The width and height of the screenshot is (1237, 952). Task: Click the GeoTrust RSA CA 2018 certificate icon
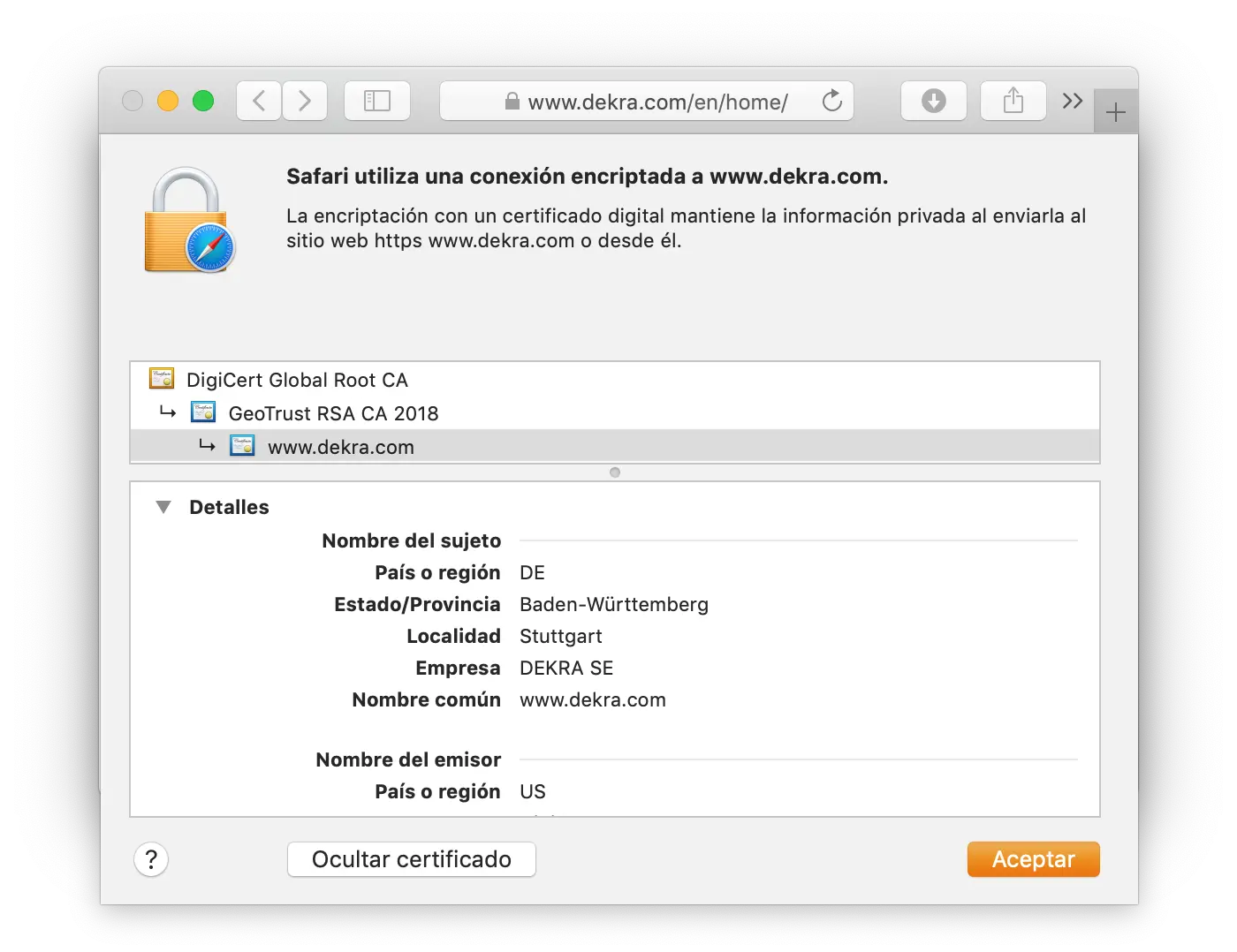(203, 412)
